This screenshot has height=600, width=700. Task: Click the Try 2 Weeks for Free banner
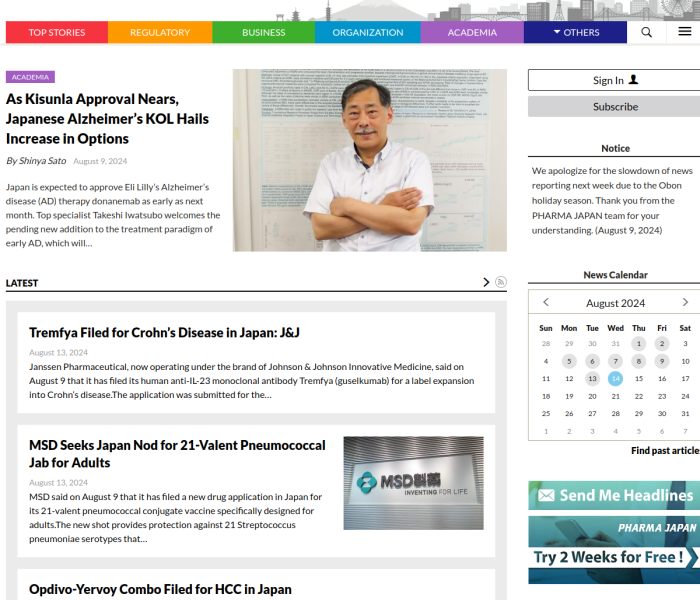[614, 549]
